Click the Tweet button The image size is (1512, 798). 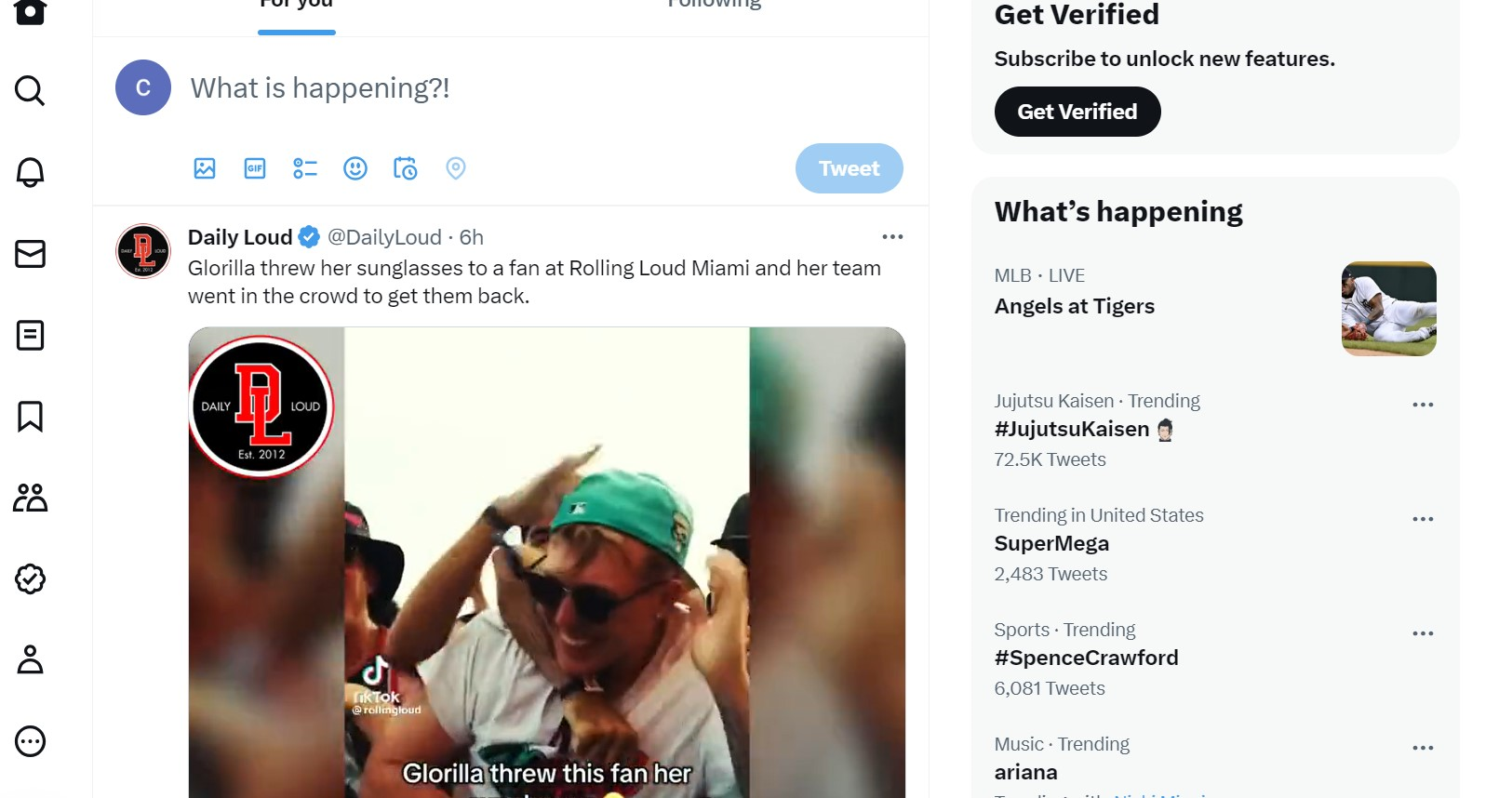tap(849, 168)
